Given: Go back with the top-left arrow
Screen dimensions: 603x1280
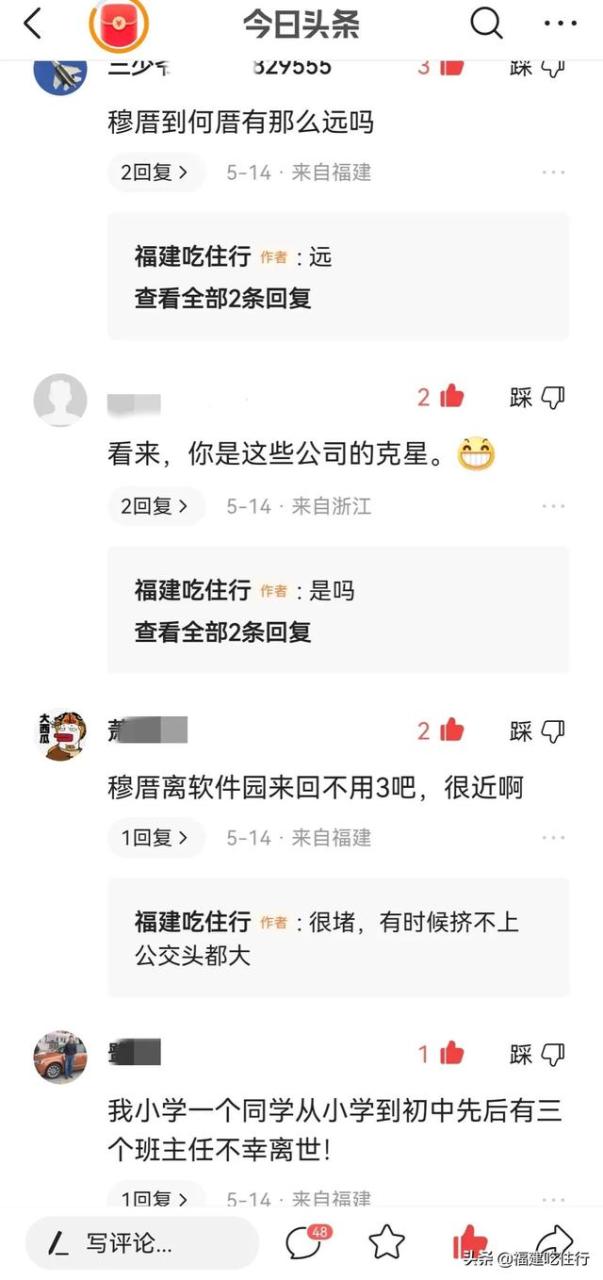Looking at the screenshot, I should (32, 23).
